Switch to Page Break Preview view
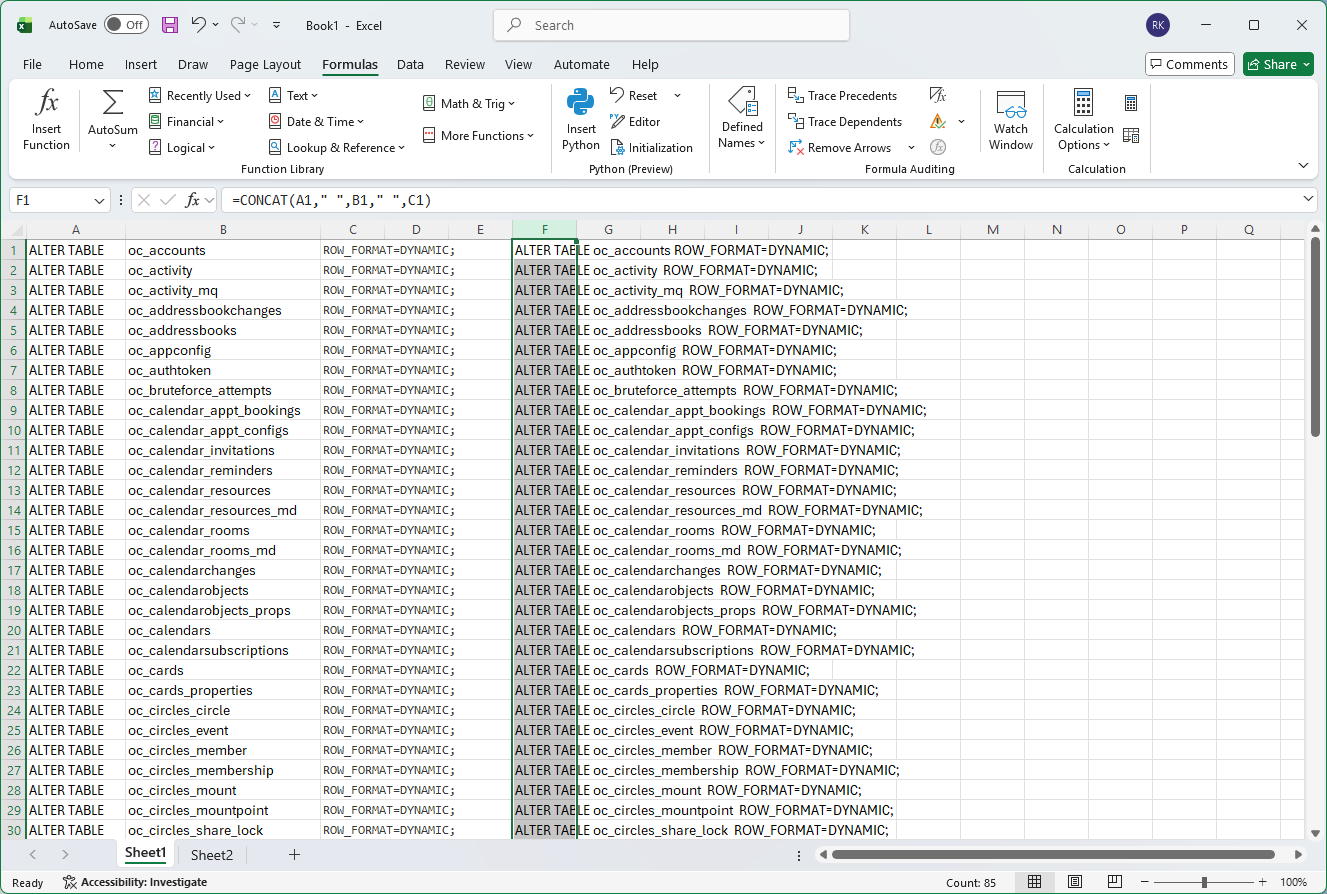Image resolution: width=1327 pixels, height=894 pixels. (x=1114, y=882)
